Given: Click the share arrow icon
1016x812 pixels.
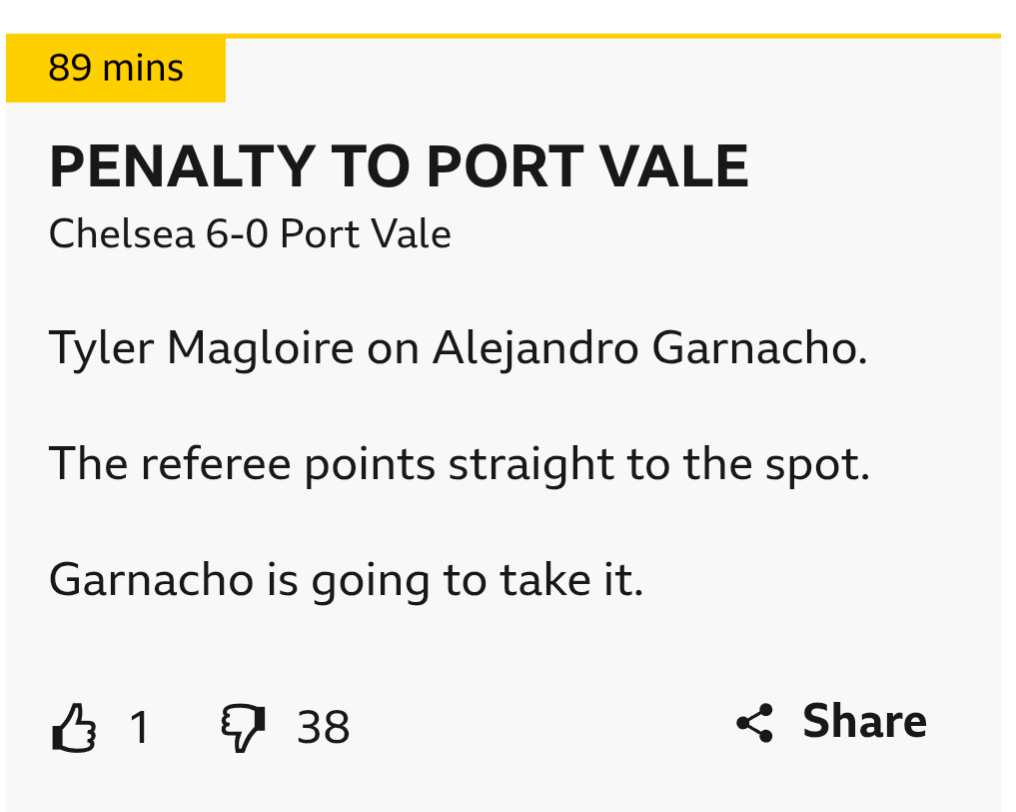Looking at the screenshot, I should (x=755, y=722).
